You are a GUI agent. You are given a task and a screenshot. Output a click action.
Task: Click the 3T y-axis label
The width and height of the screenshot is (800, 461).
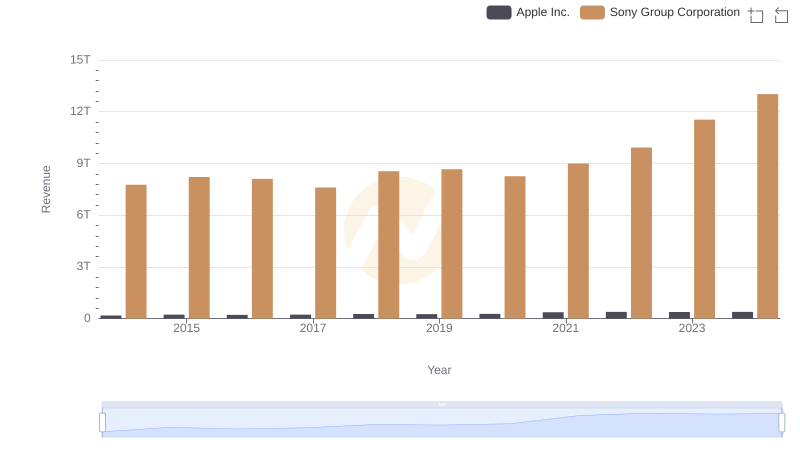tap(84, 266)
